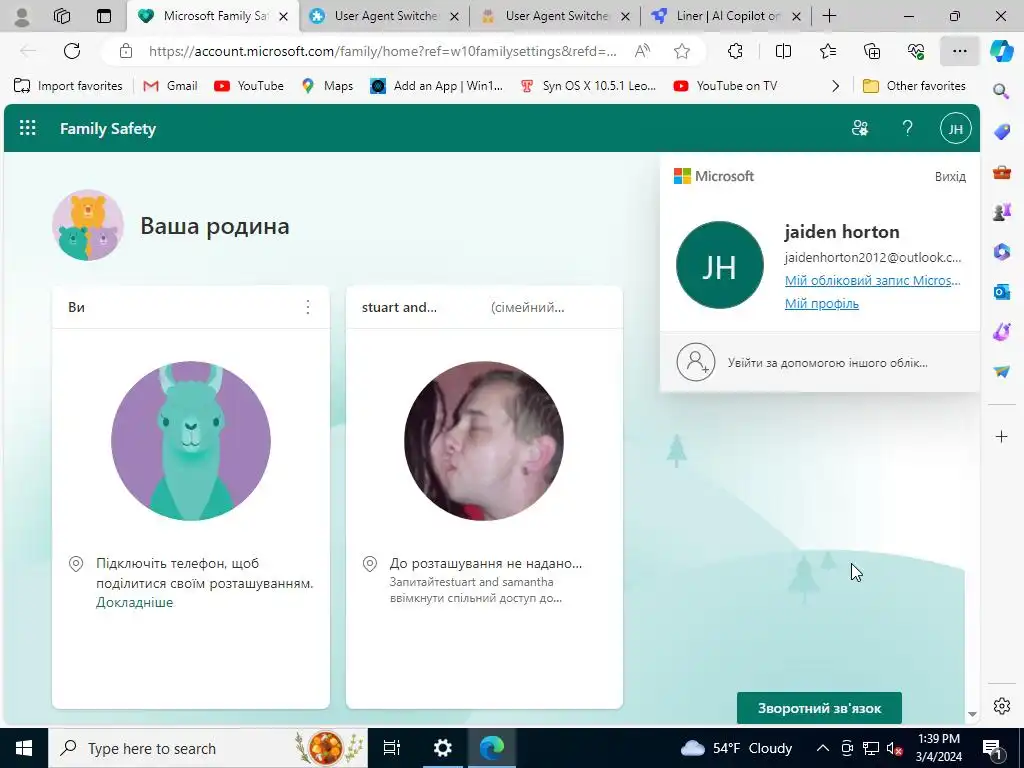The width and height of the screenshot is (1024, 768).
Task: Click Докладніше link on Ви card
Action: (135, 602)
